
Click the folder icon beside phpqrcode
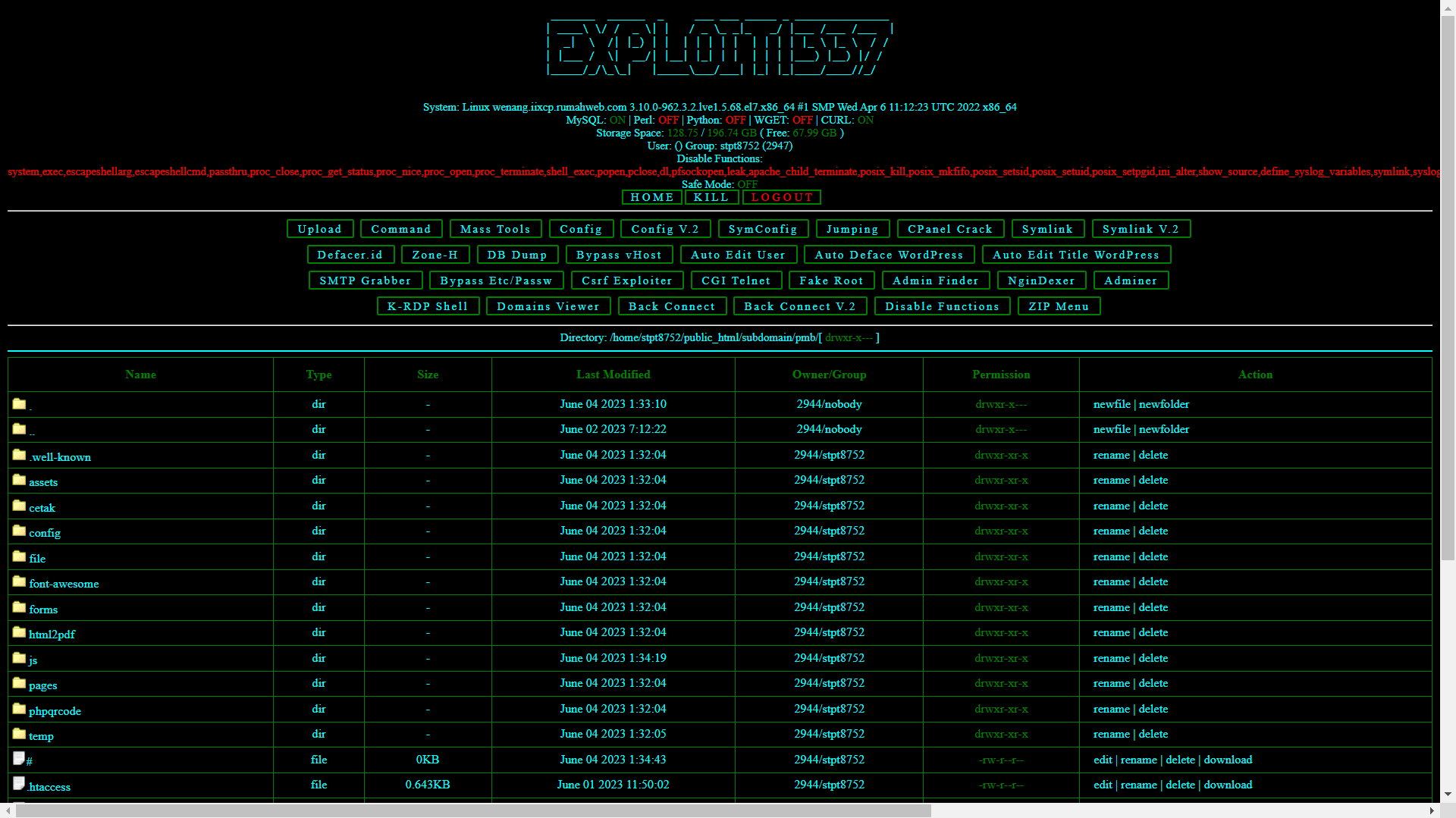click(19, 709)
